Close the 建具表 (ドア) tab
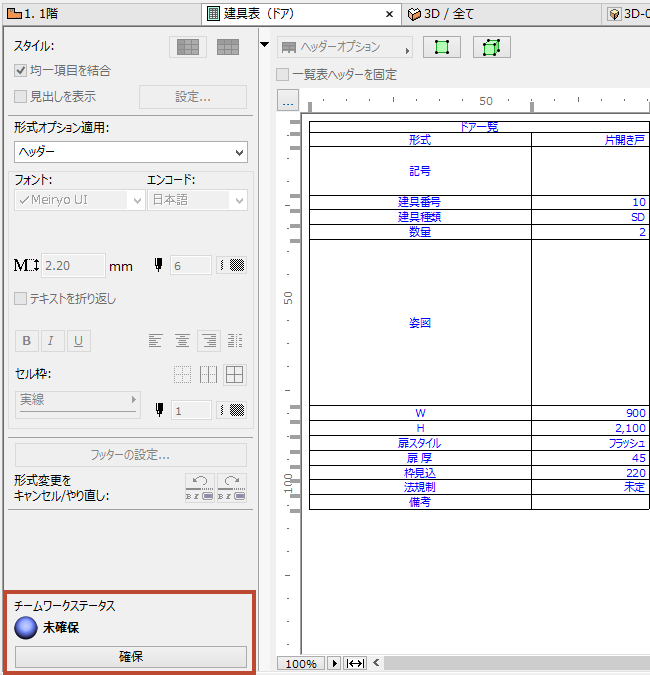 coord(389,14)
